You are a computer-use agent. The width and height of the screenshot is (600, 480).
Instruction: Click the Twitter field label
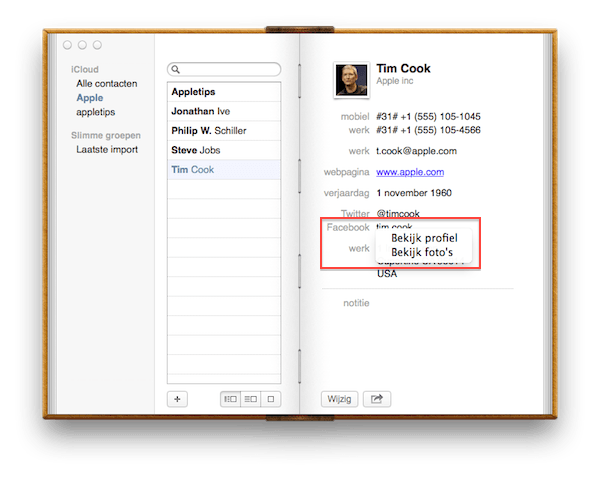[355, 214]
